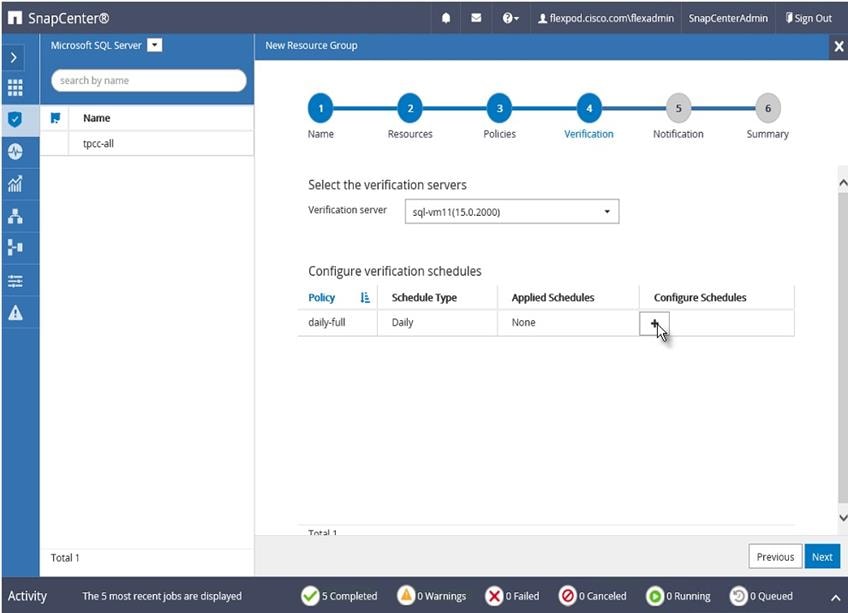Open the Verification server dropdown

[512, 212]
